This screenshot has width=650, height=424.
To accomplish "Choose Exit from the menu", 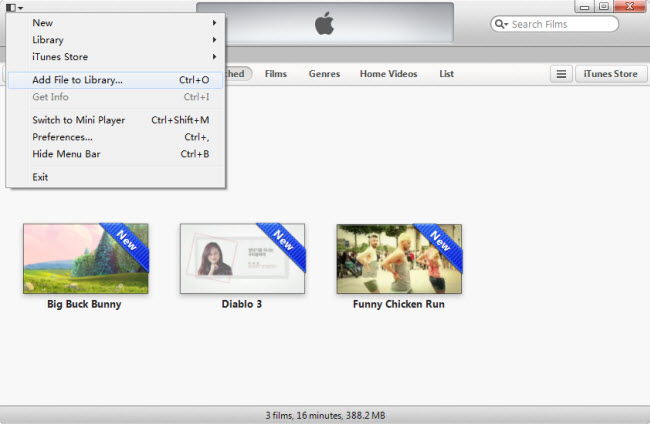I will click(115, 177).
